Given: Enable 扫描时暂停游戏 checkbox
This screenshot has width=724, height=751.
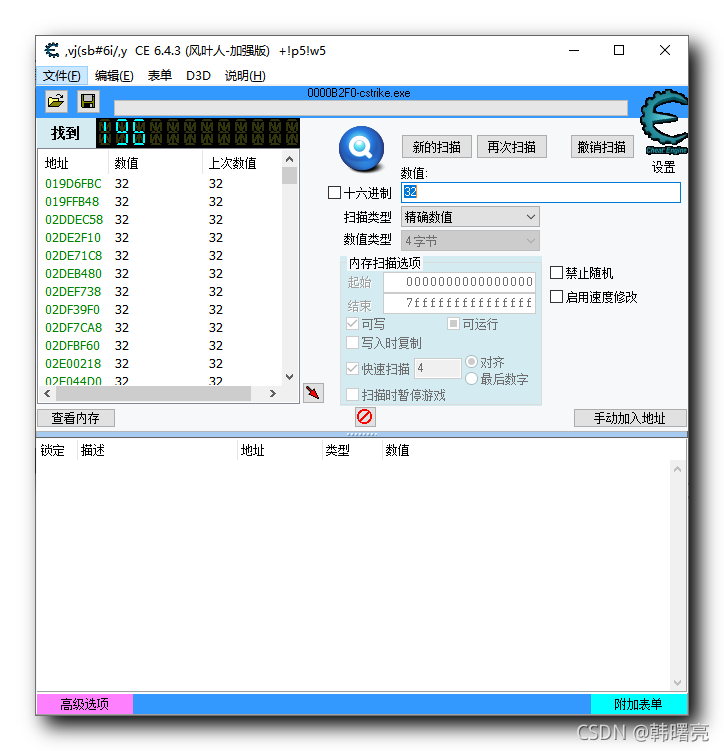Looking at the screenshot, I should pos(352,395).
